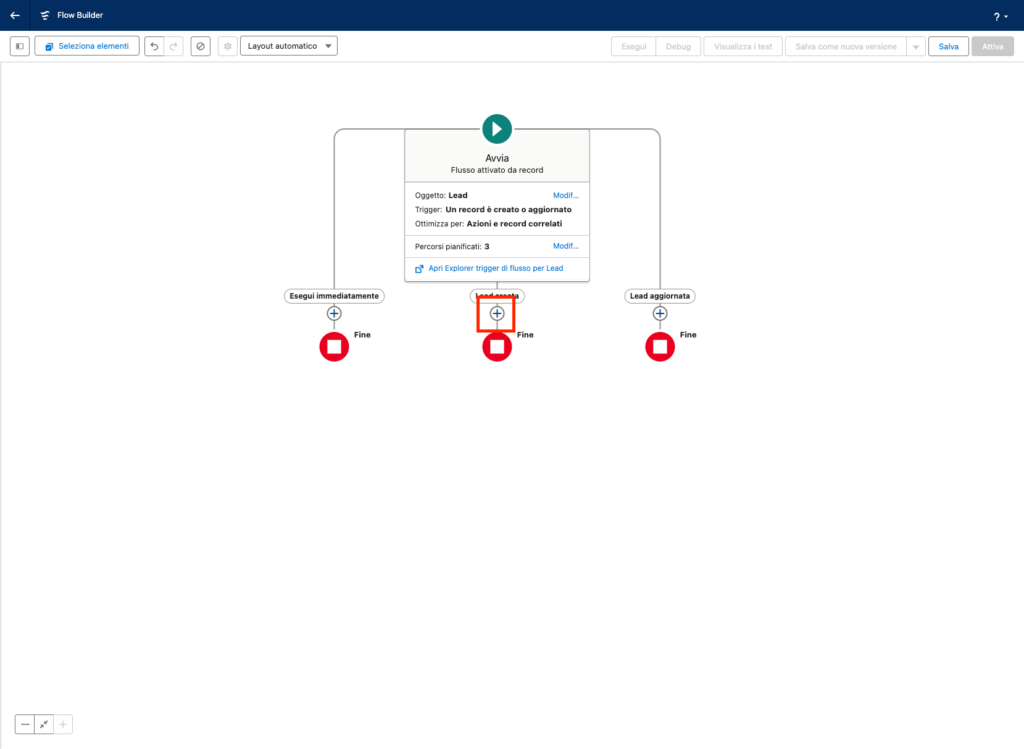The width and height of the screenshot is (1024, 749).
Task: Toggle the left toolbox panel
Action: coord(20,46)
